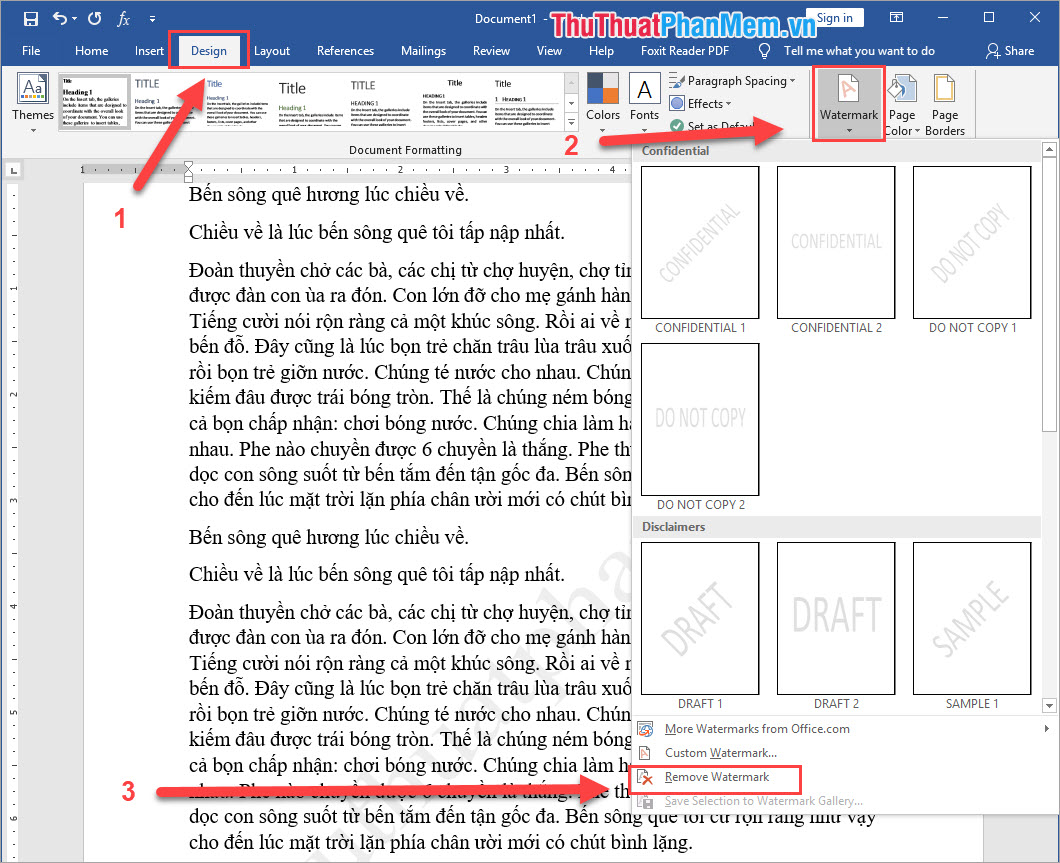
Task: Switch to the Mailings tab
Action: (423, 50)
